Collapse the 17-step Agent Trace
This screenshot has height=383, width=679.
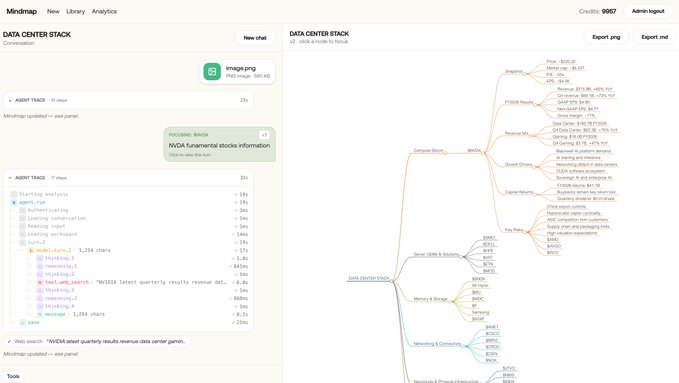(10, 178)
